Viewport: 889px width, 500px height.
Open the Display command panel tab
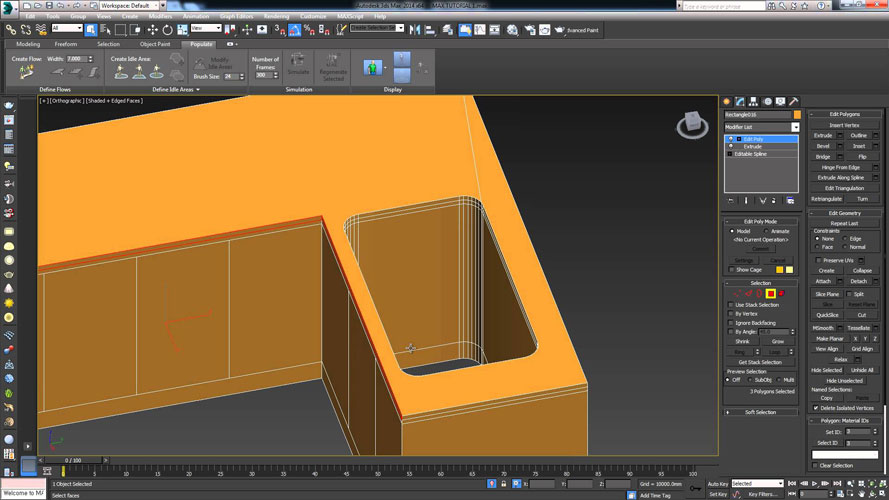(781, 101)
